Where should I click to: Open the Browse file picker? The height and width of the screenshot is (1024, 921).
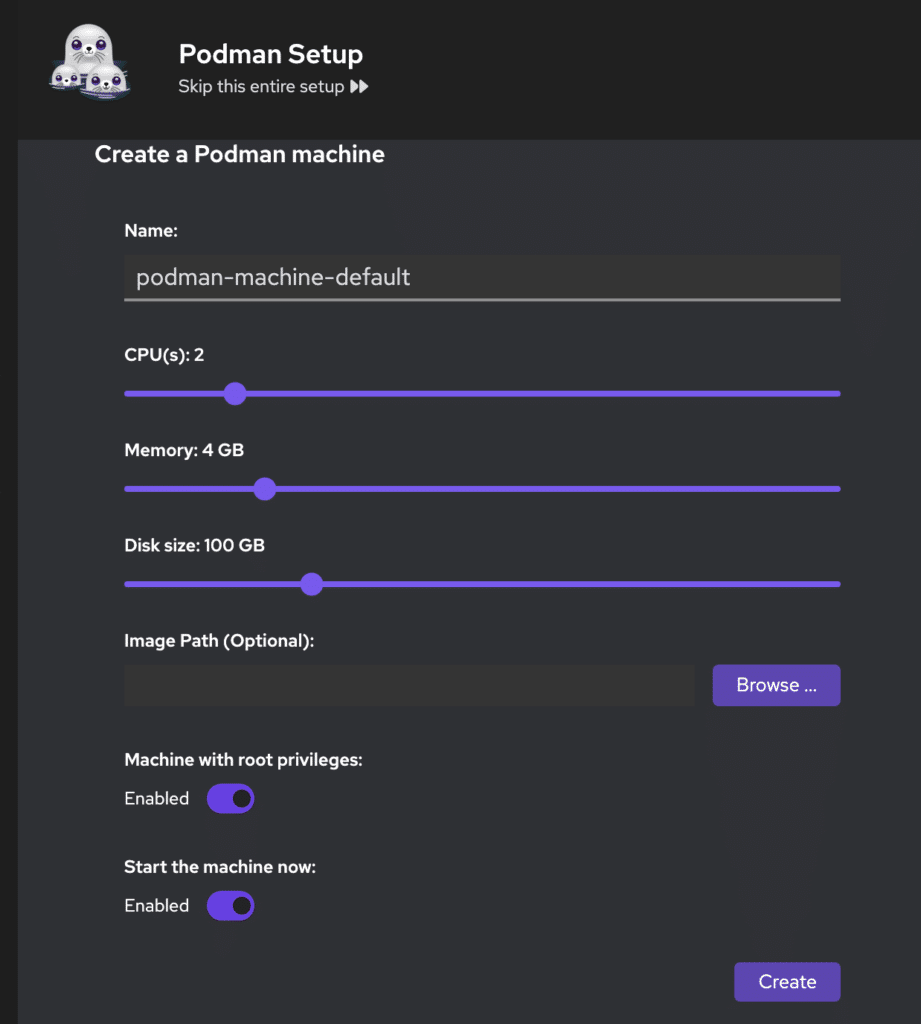(776, 685)
